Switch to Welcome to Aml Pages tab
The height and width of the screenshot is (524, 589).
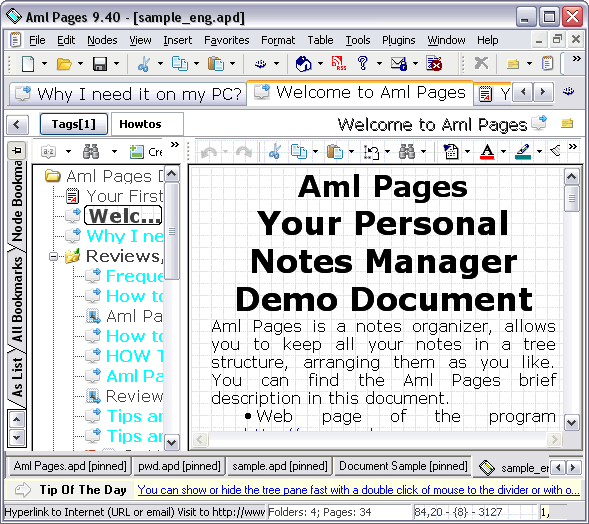click(x=360, y=92)
